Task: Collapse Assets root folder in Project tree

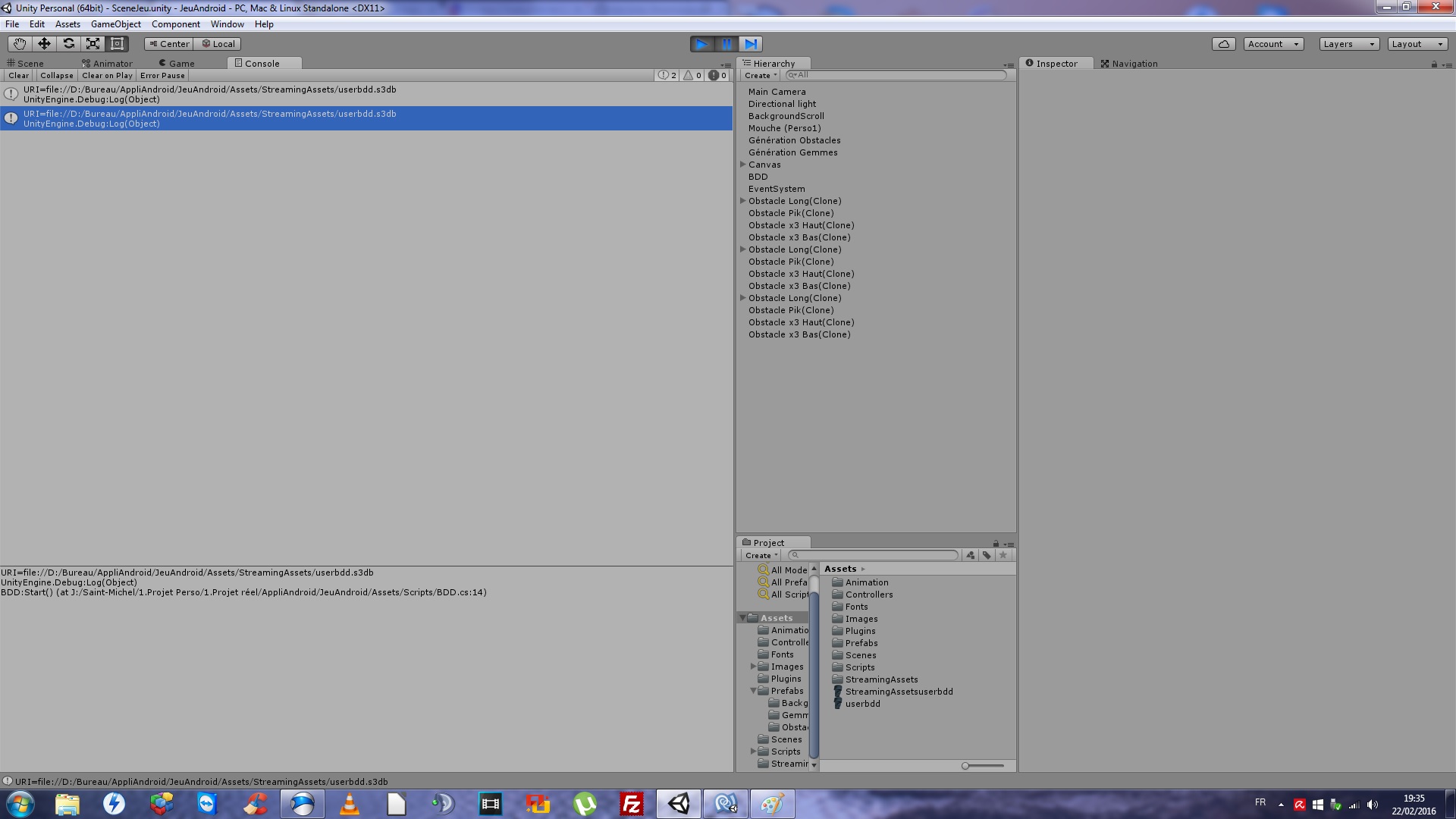Action: tap(742, 618)
